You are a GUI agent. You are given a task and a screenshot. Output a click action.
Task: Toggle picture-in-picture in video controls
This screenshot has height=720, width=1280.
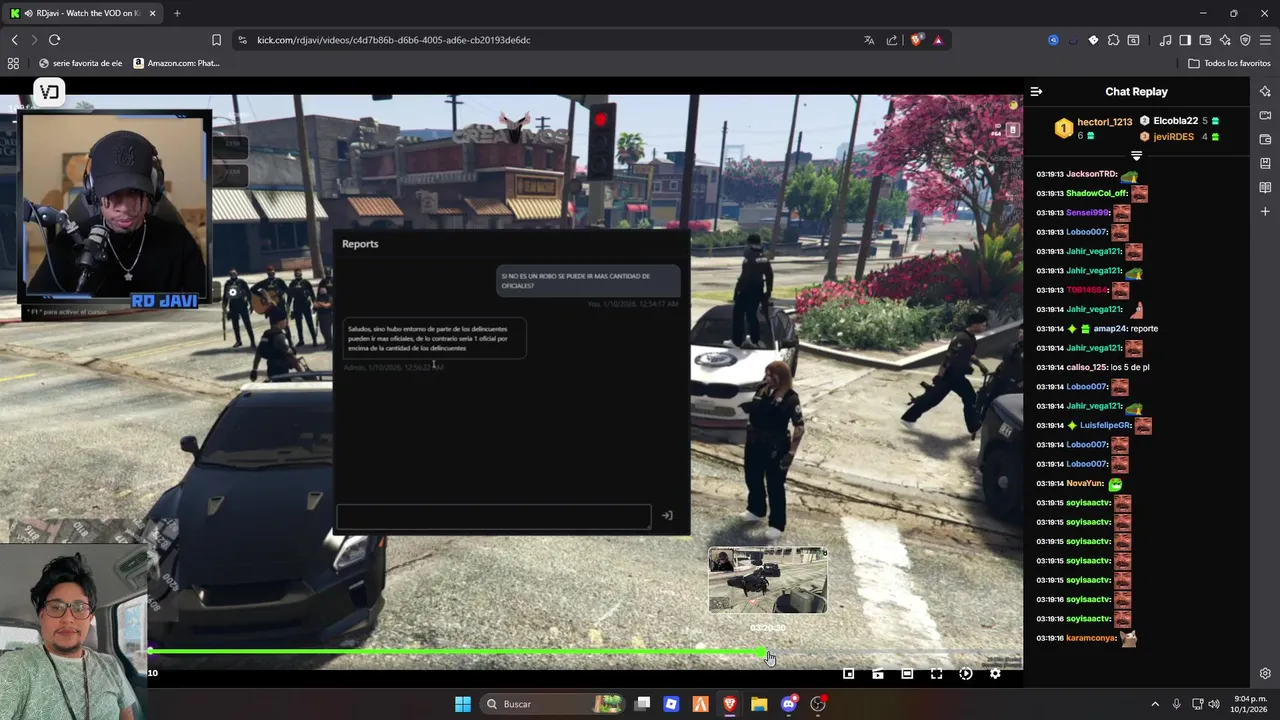click(878, 674)
